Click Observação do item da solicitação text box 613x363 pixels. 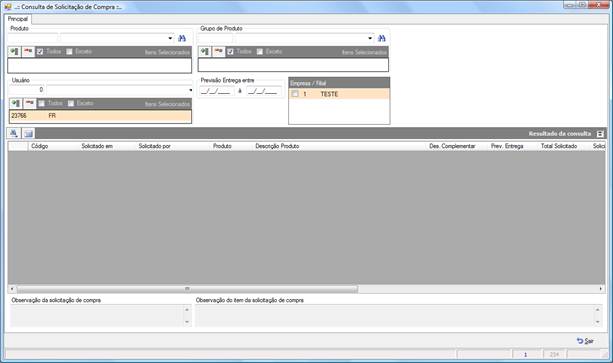394,316
